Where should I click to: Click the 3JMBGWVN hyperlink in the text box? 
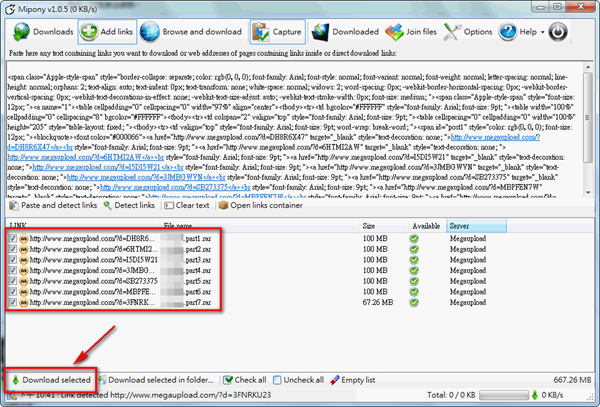tap(146, 177)
